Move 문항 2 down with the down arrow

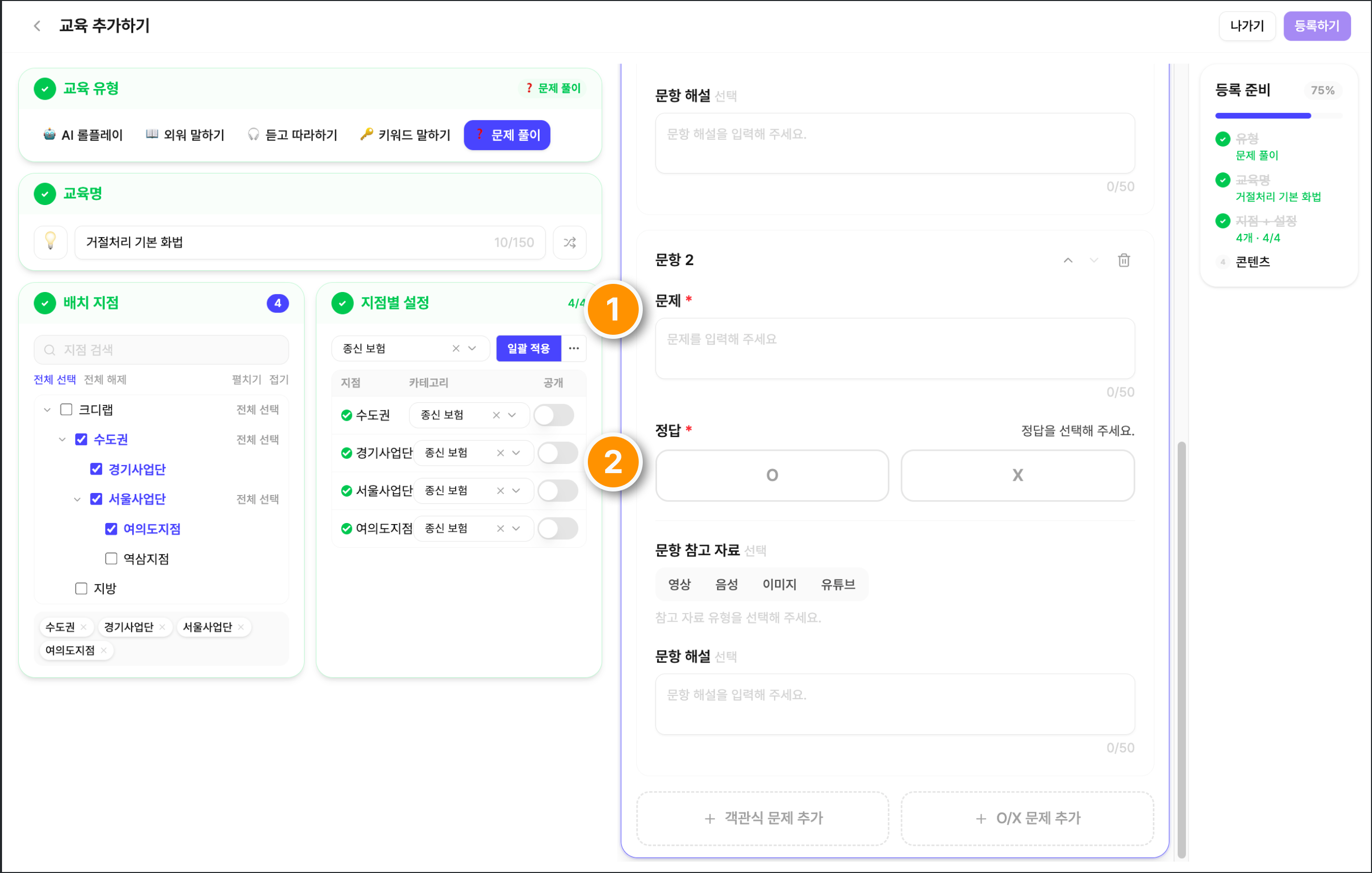pos(1093,260)
